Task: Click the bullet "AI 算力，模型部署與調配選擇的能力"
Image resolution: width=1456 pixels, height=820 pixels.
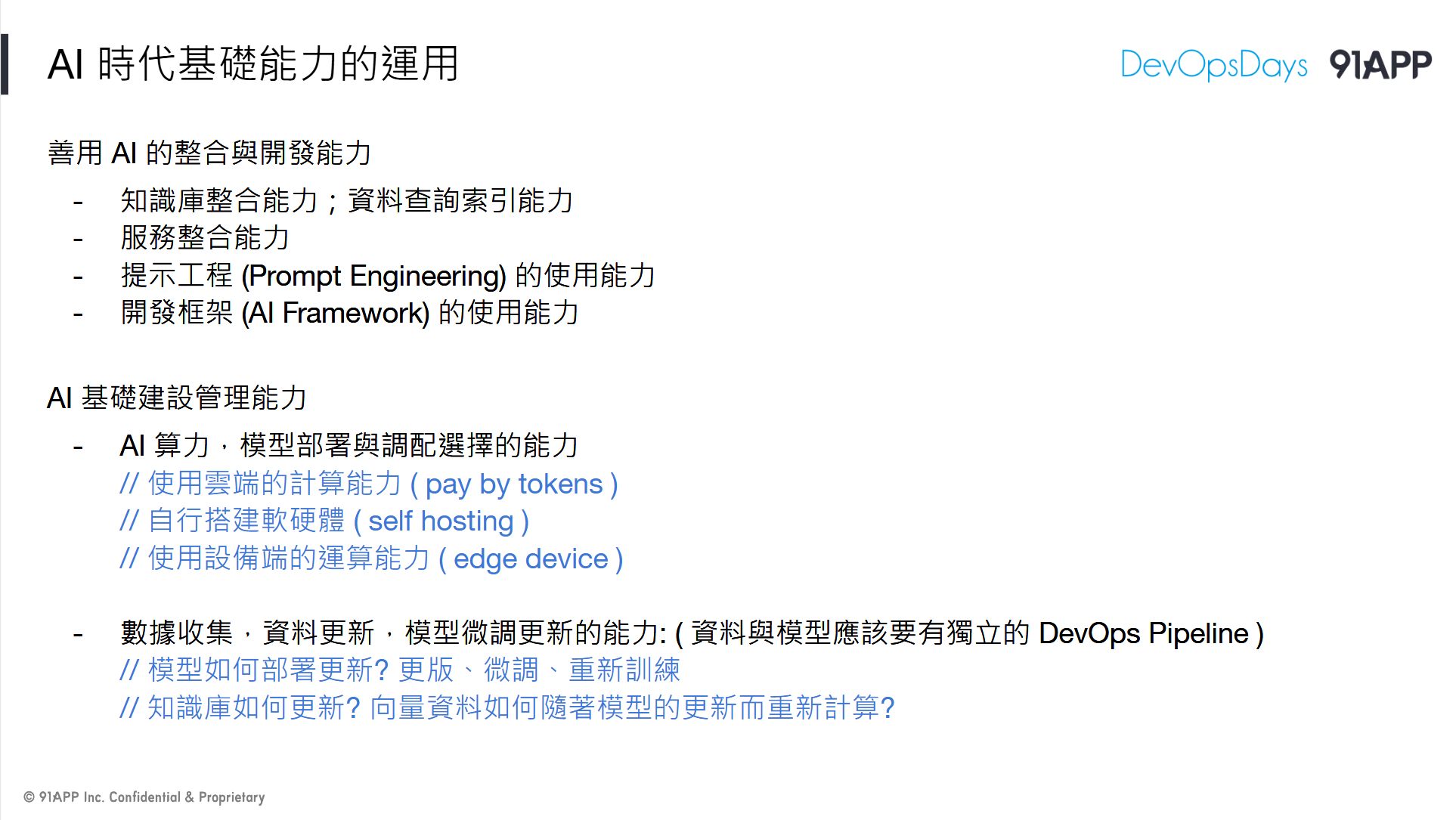Action: point(349,446)
